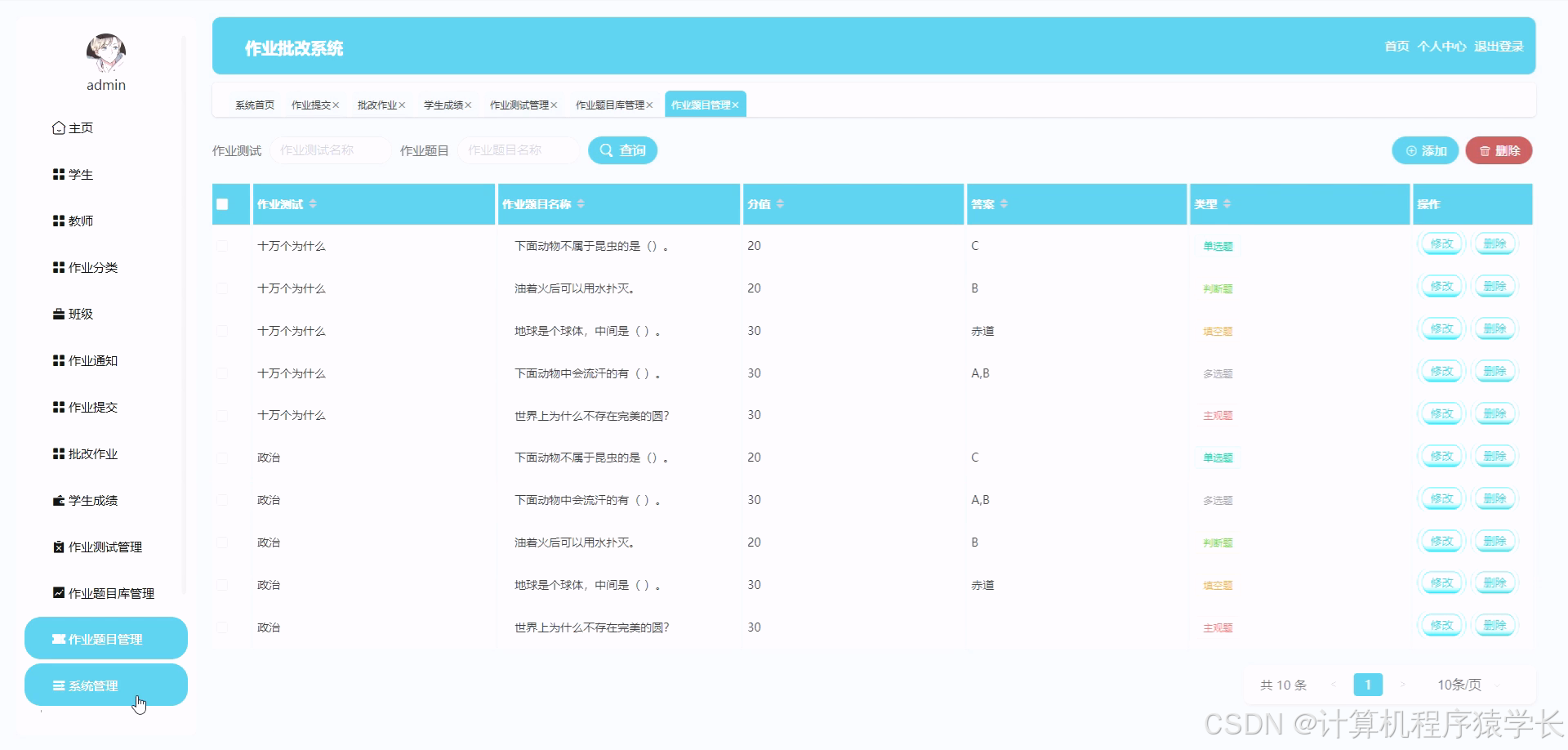Check the checkbox for first 十万个为什么 row
This screenshot has height=750, width=1568.
coord(221,245)
